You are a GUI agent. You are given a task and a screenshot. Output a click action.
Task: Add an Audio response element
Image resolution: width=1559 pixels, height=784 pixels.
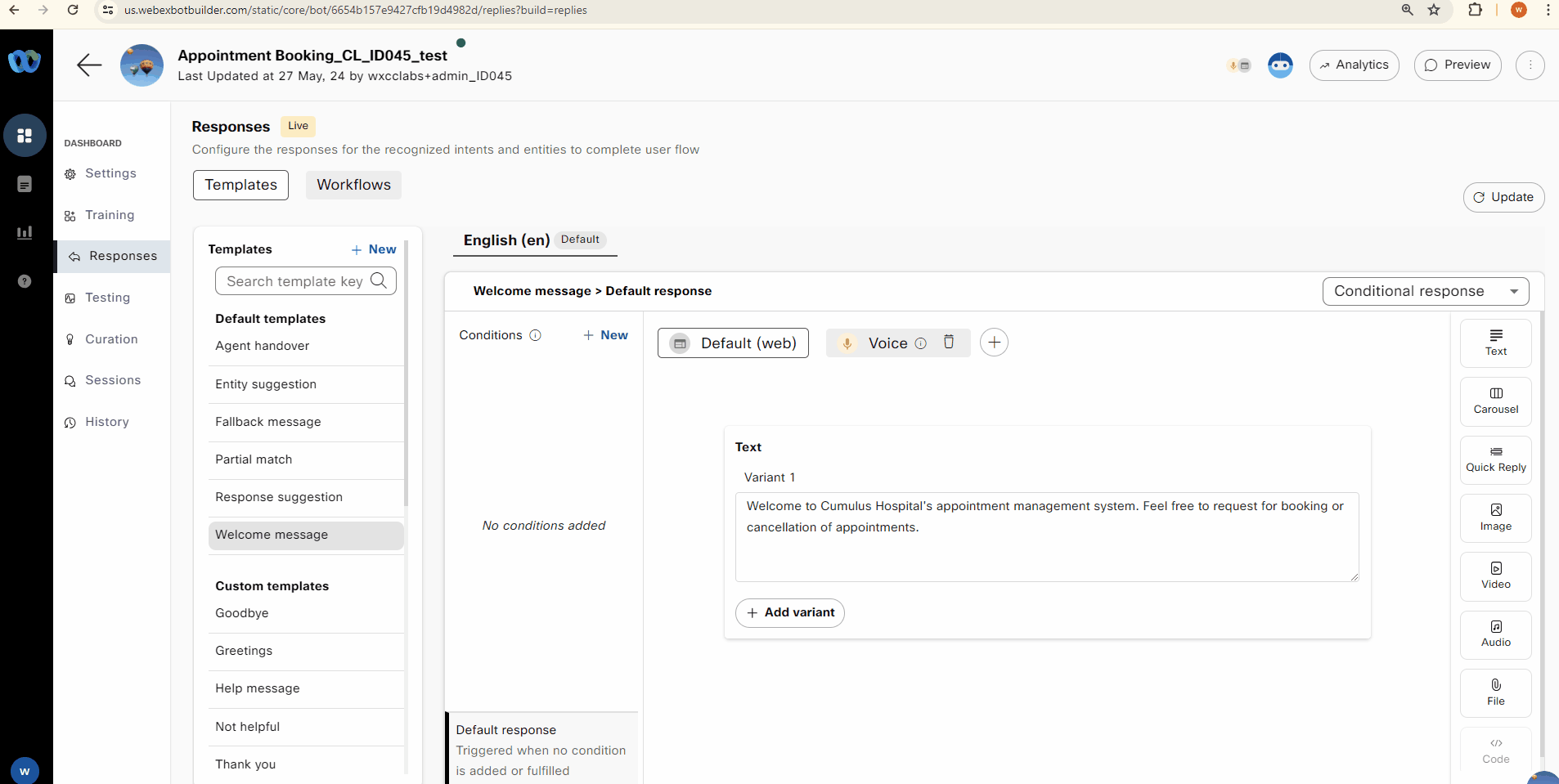coord(1495,634)
